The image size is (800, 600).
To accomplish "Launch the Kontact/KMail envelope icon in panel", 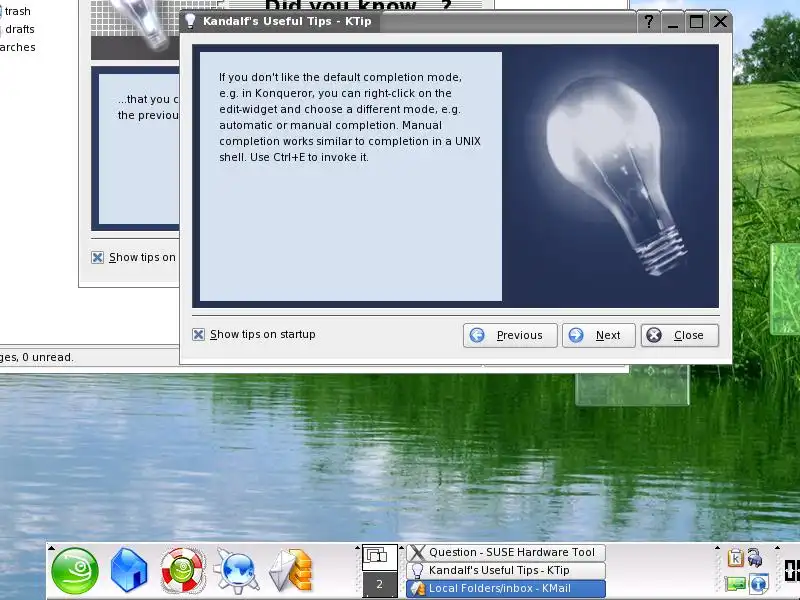I will click(291, 571).
